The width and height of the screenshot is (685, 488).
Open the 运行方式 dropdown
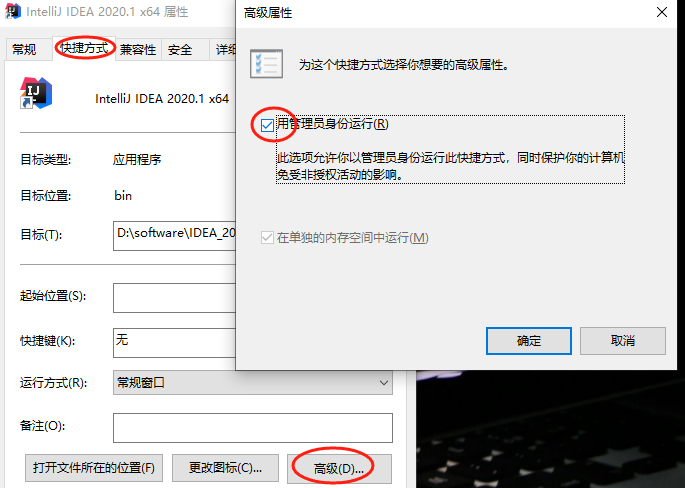(x=253, y=383)
